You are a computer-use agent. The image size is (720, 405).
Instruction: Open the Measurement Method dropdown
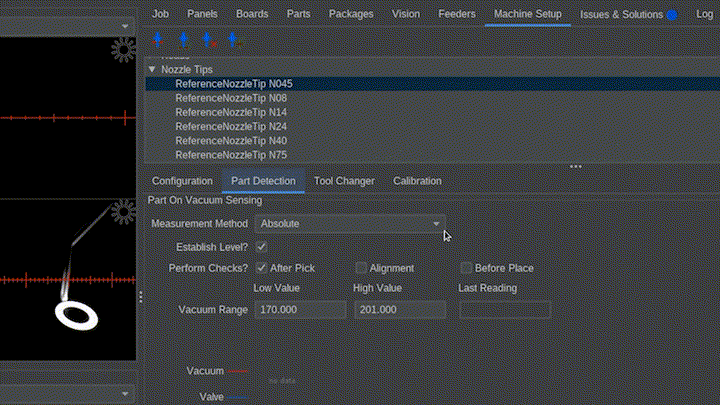click(350, 224)
